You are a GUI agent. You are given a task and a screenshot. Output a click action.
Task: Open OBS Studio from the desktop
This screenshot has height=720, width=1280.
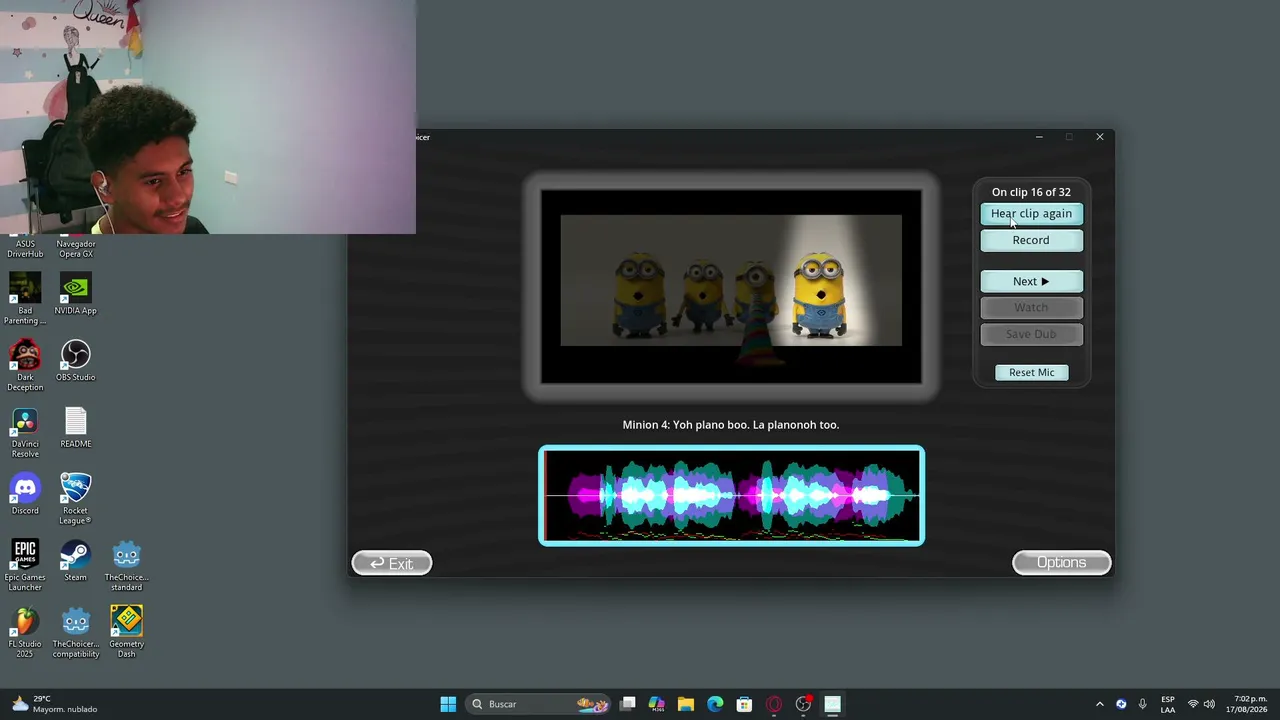tap(76, 361)
